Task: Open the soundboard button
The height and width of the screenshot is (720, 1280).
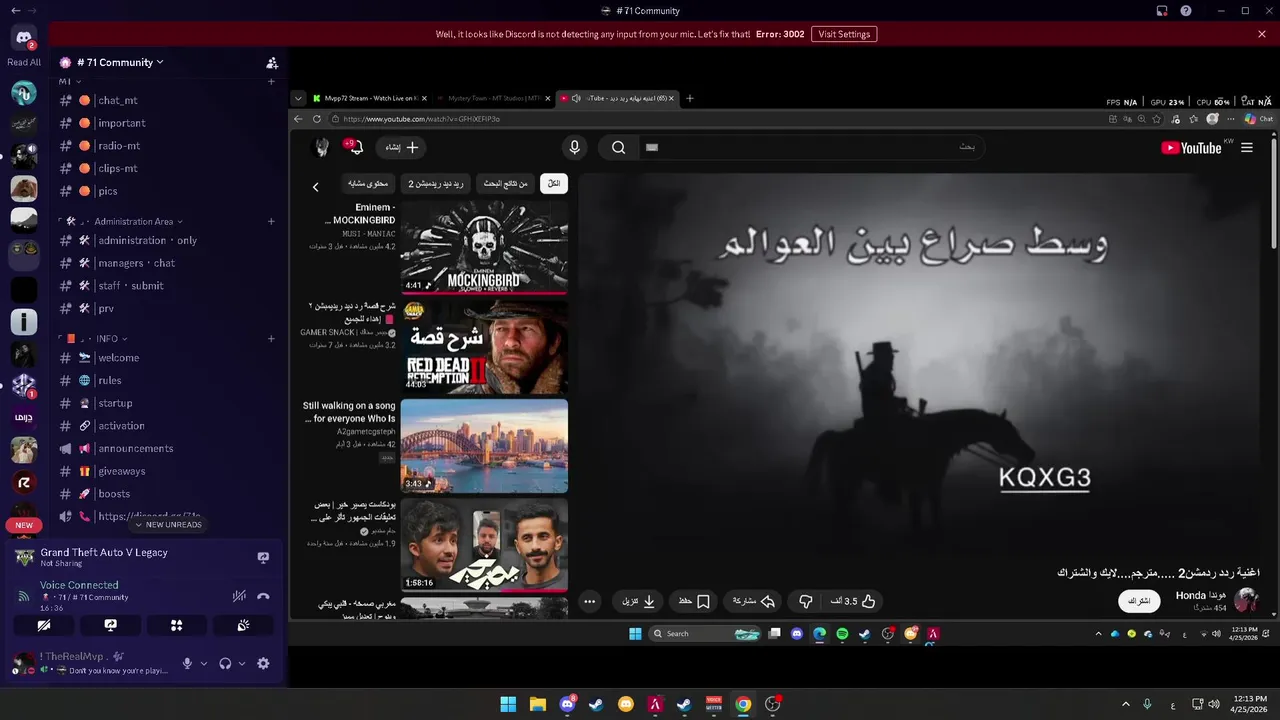Action: coord(243,625)
